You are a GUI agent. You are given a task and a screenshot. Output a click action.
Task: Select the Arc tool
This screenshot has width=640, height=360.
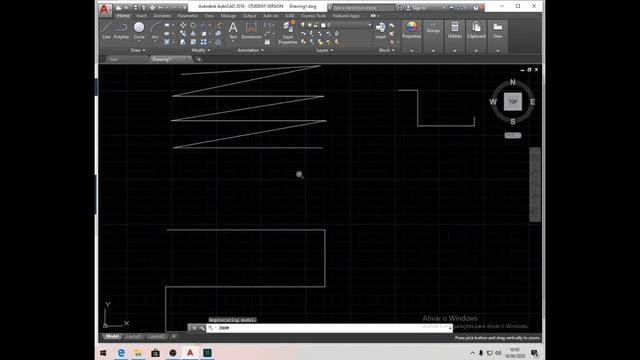(x=155, y=31)
